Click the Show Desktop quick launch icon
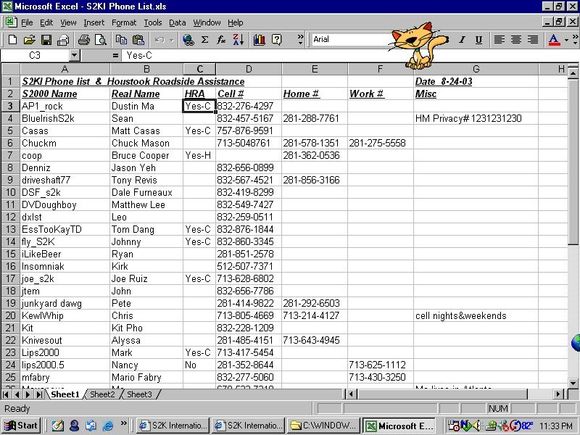Image resolution: width=580 pixels, height=435 pixels. coord(58,426)
